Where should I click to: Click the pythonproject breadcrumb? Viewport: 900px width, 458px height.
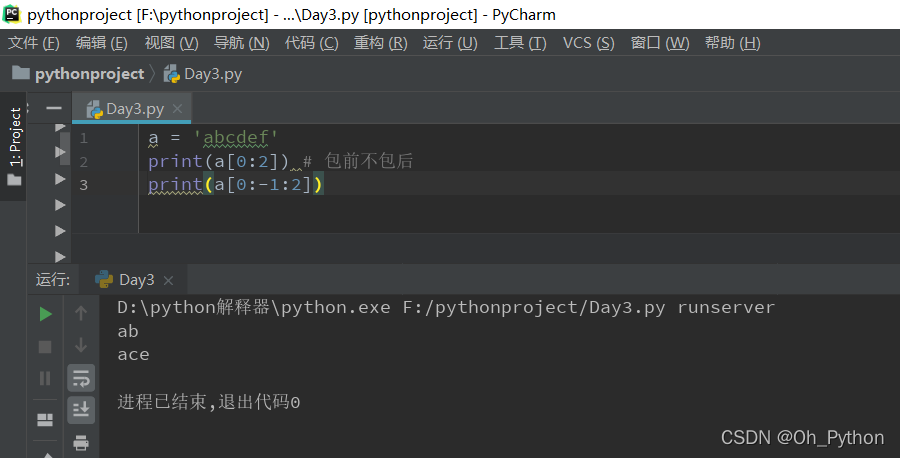[x=89, y=74]
